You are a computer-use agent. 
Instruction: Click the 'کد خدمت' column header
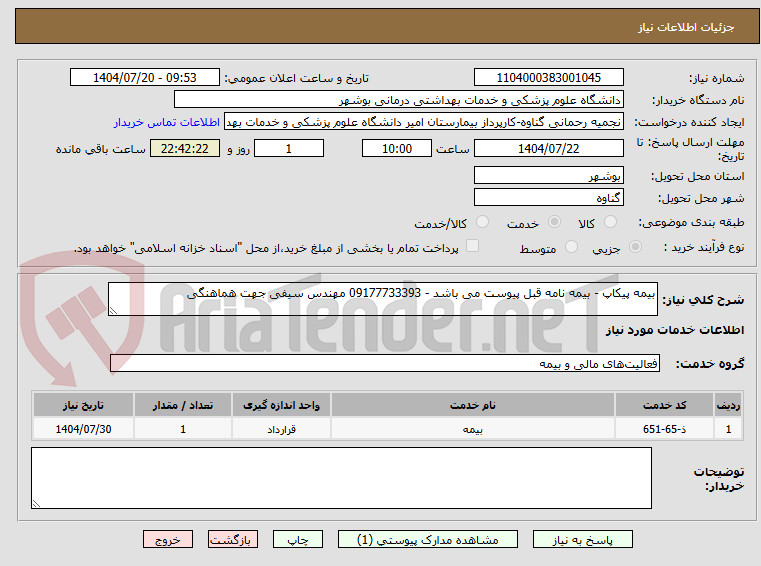tap(664, 405)
